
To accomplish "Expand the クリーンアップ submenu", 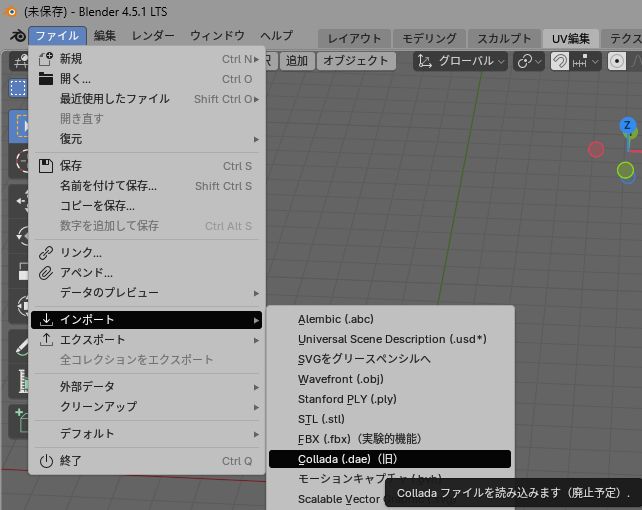I will point(147,406).
